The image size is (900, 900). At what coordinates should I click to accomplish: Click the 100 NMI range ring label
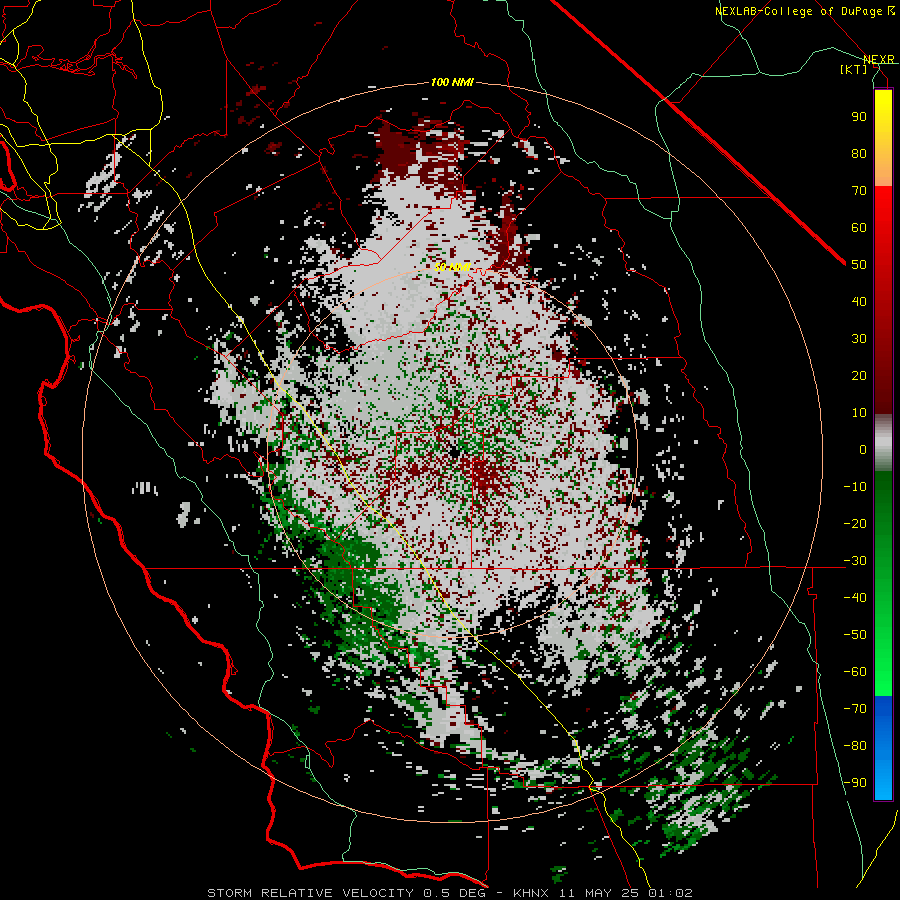452,83
